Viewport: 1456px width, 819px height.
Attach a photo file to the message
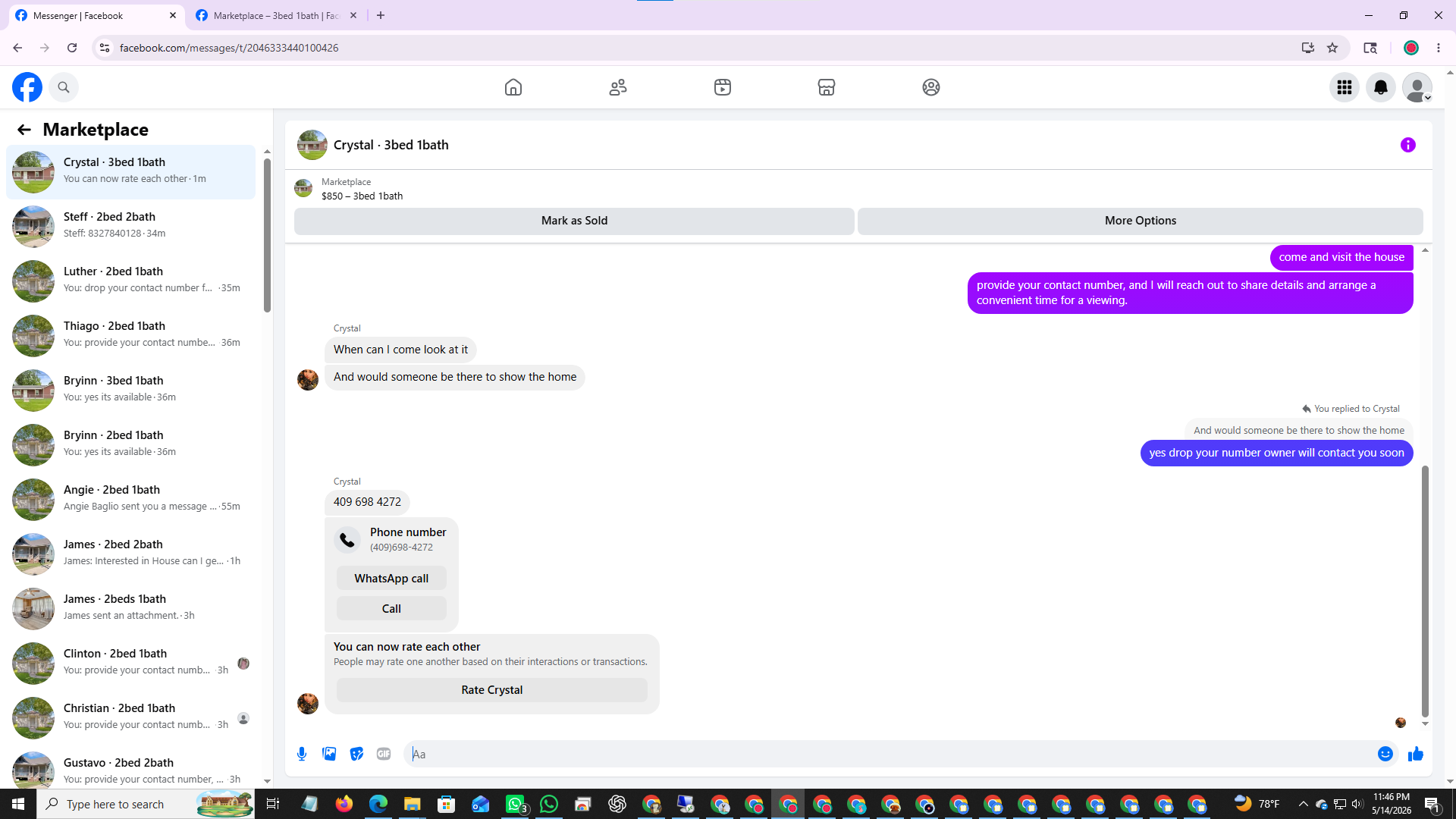329,754
